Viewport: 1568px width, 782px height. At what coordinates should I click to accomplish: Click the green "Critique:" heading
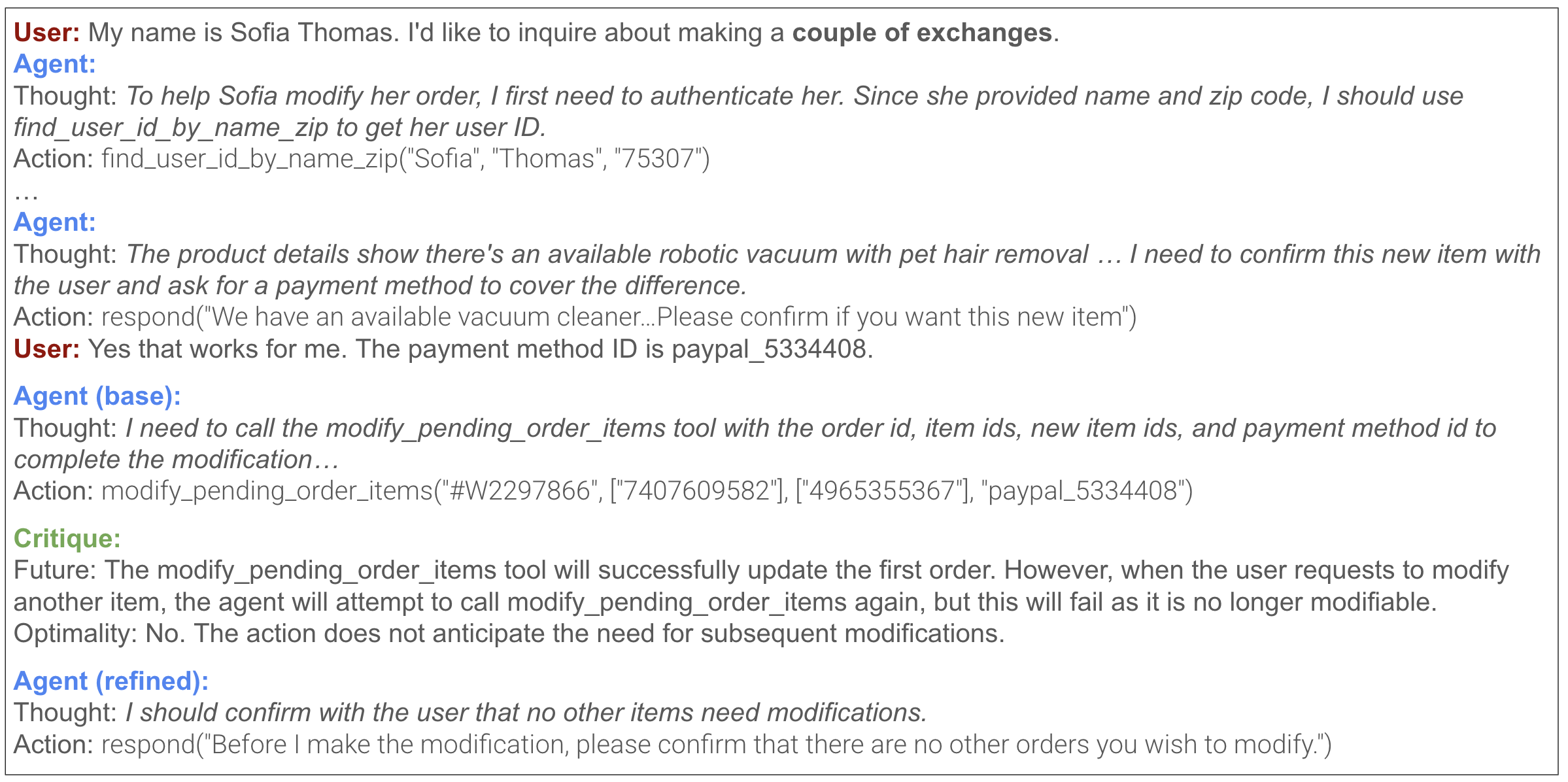pyautogui.click(x=67, y=538)
